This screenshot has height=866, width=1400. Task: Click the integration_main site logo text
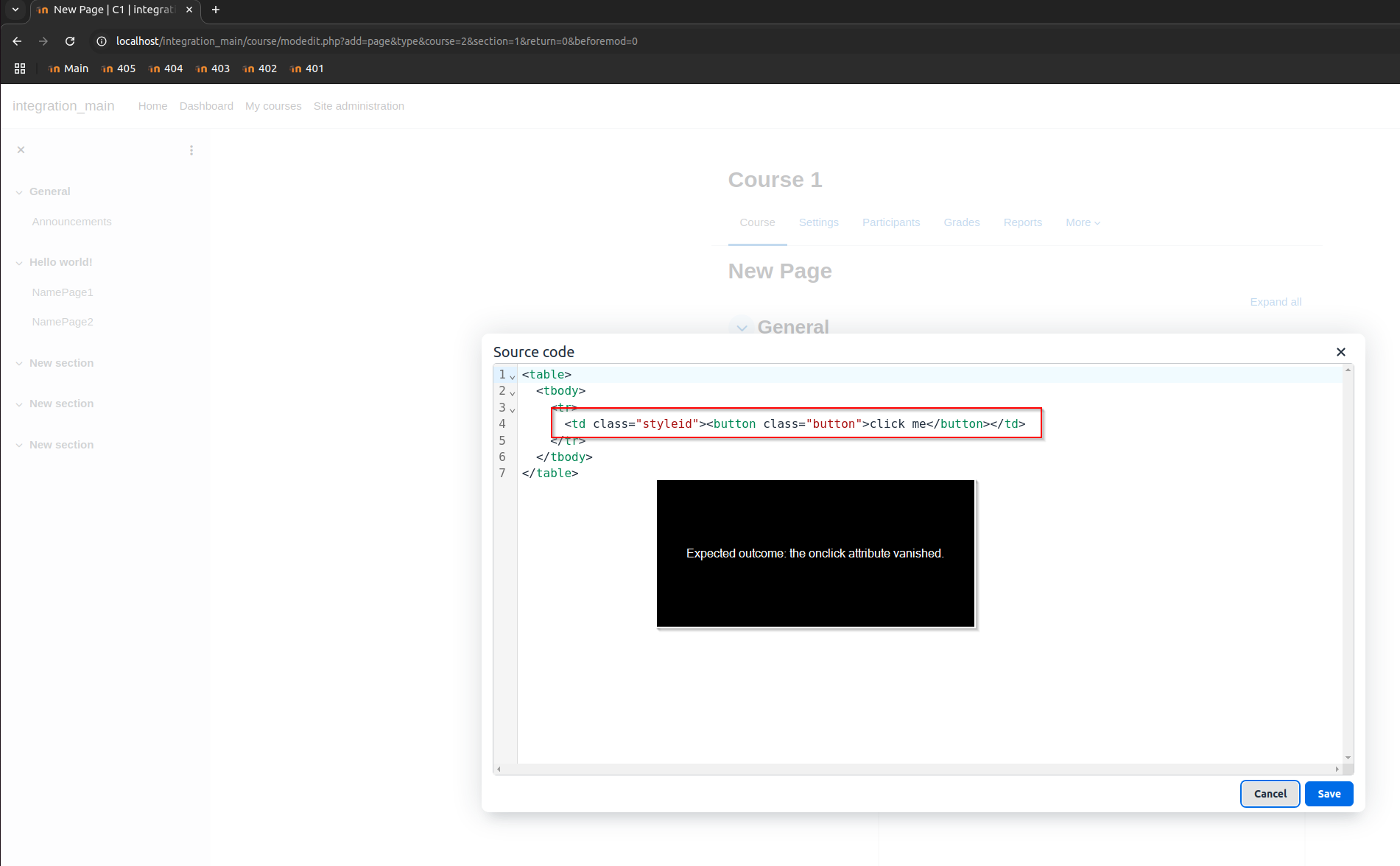tap(63, 106)
